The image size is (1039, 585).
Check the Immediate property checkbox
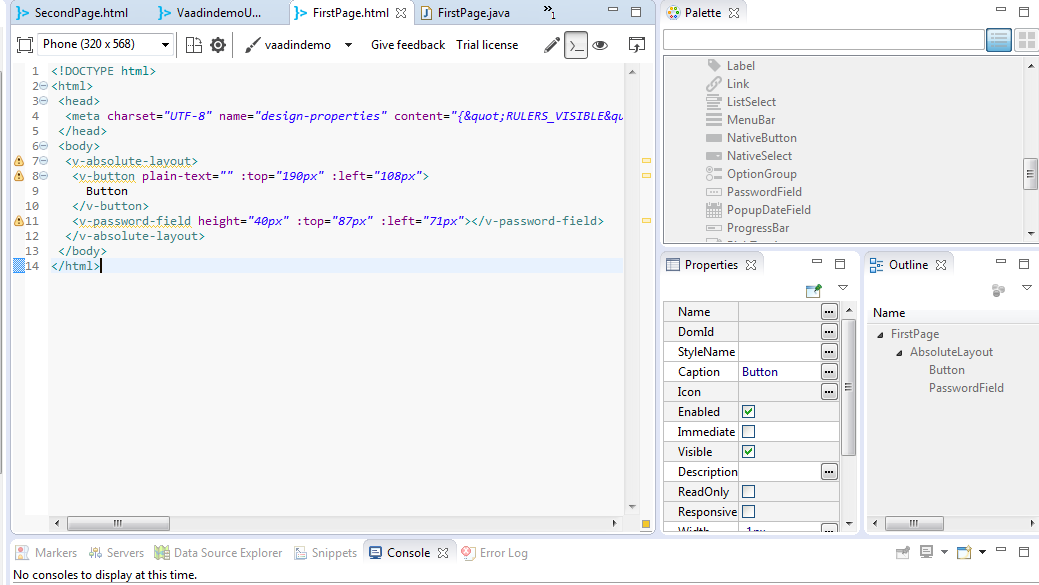[x=748, y=432]
